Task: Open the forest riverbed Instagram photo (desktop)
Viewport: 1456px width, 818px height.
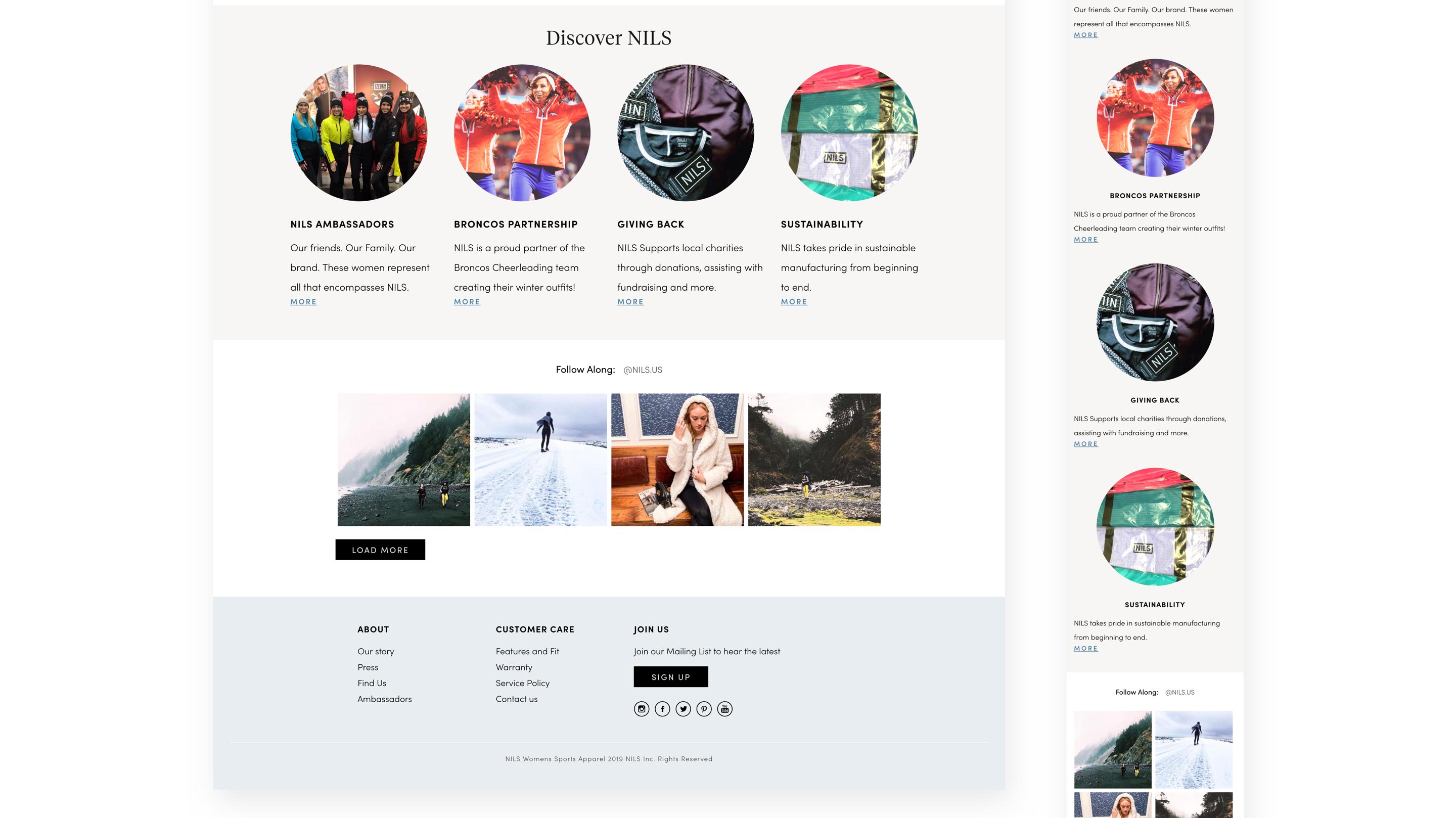Action: click(814, 460)
